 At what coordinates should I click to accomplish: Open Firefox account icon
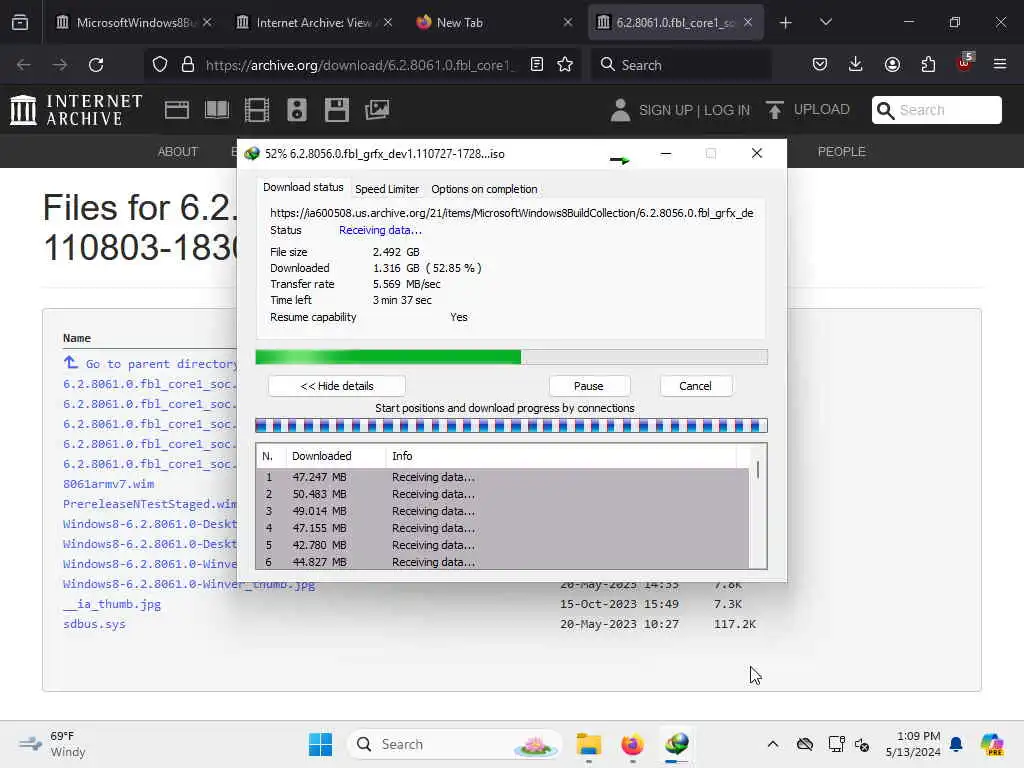coord(892,65)
